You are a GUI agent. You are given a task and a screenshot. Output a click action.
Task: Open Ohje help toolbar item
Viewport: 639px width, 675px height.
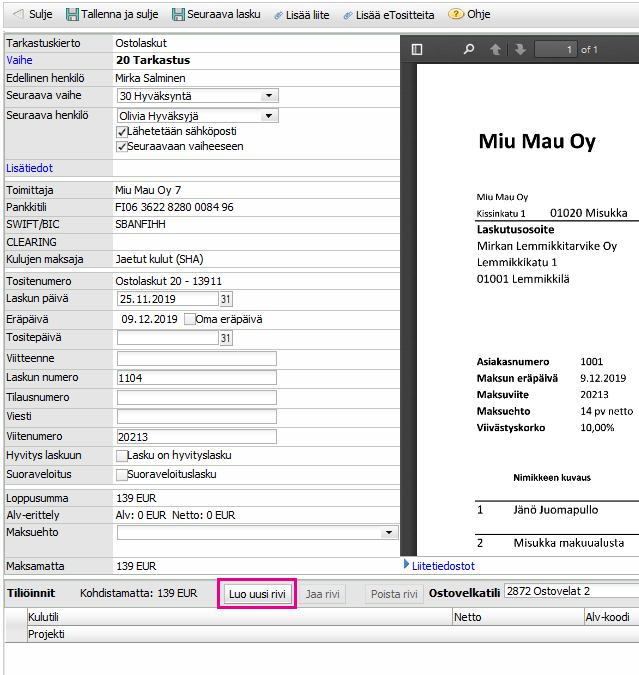(x=469, y=14)
